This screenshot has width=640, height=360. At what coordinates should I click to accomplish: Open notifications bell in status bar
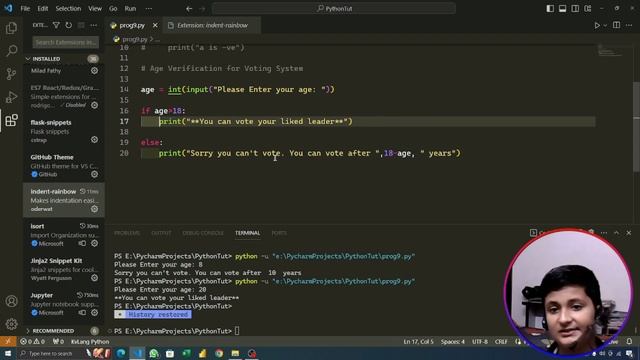coord(629,342)
